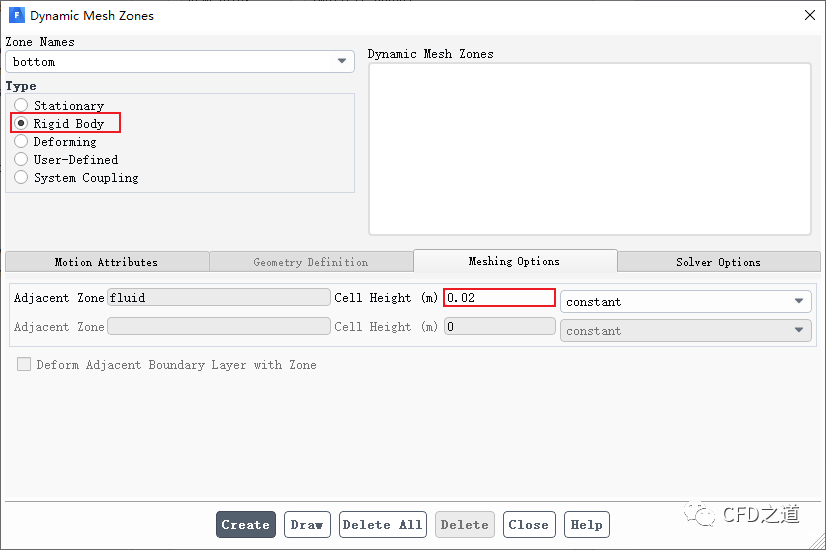Click the second Cell Height field showing 0
826x550 pixels.
pyautogui.click(x=499, y=326)
